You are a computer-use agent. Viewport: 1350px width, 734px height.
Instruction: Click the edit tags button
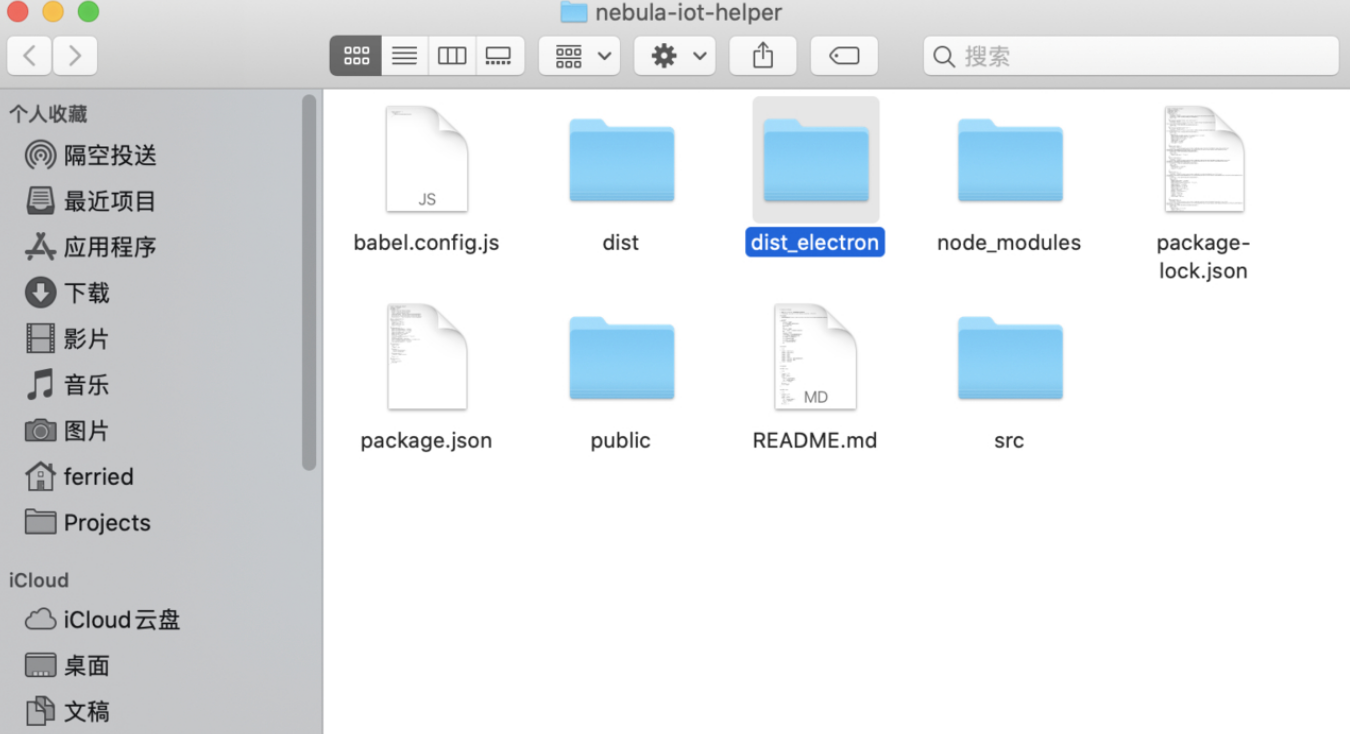844,56
